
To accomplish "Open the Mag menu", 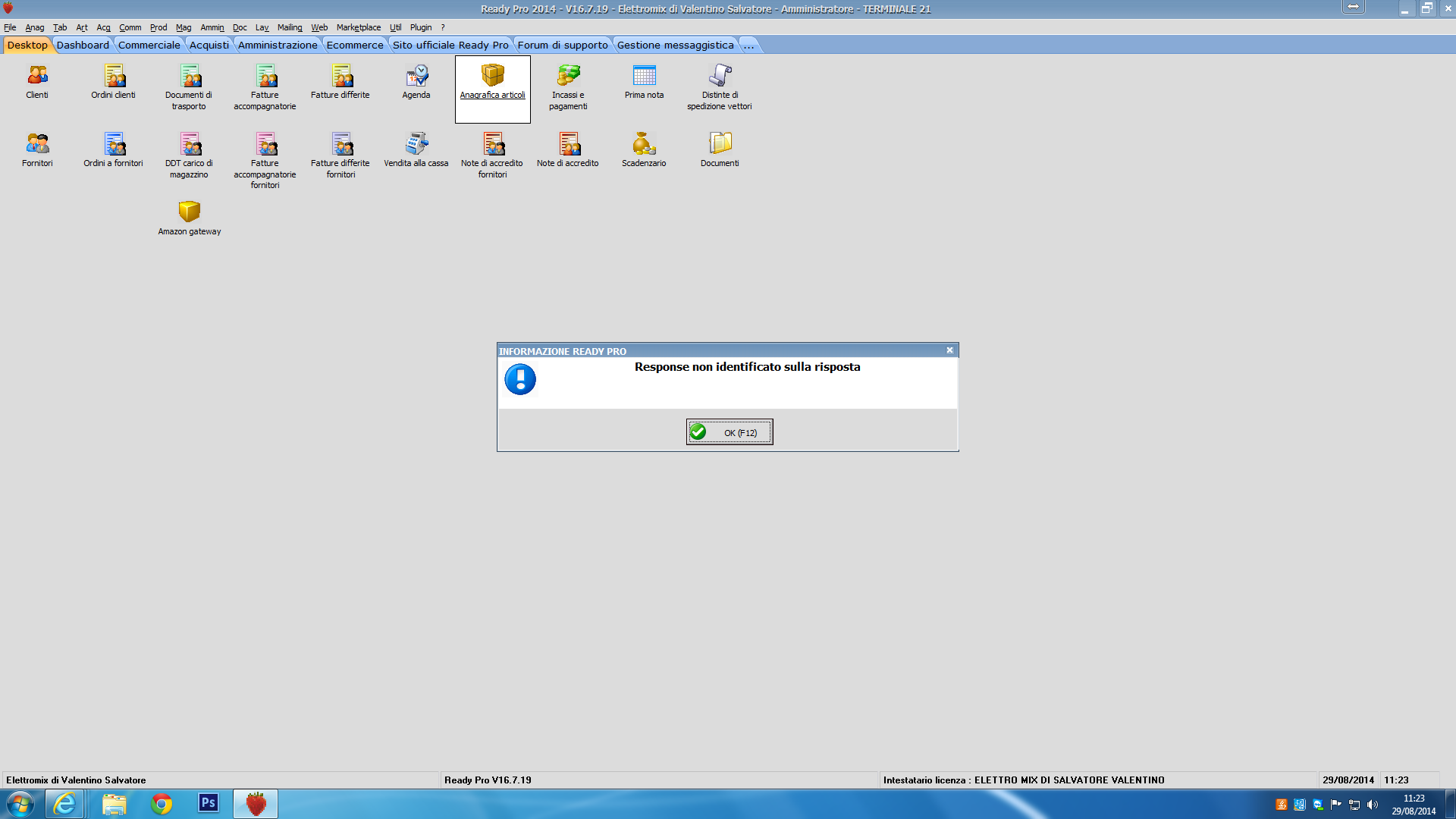I will pyautogui.click(x=184, y=27).
